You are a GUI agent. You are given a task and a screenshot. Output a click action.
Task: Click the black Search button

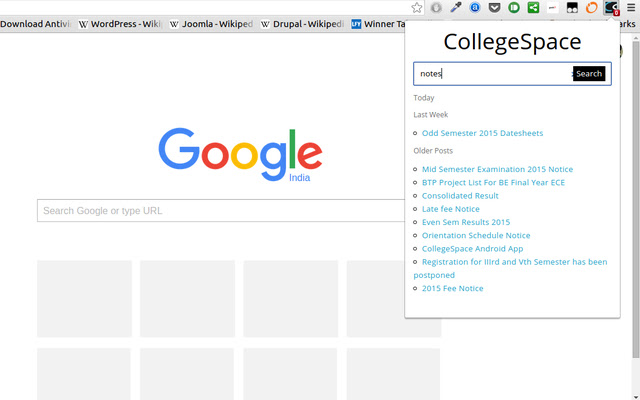(589, 74)
